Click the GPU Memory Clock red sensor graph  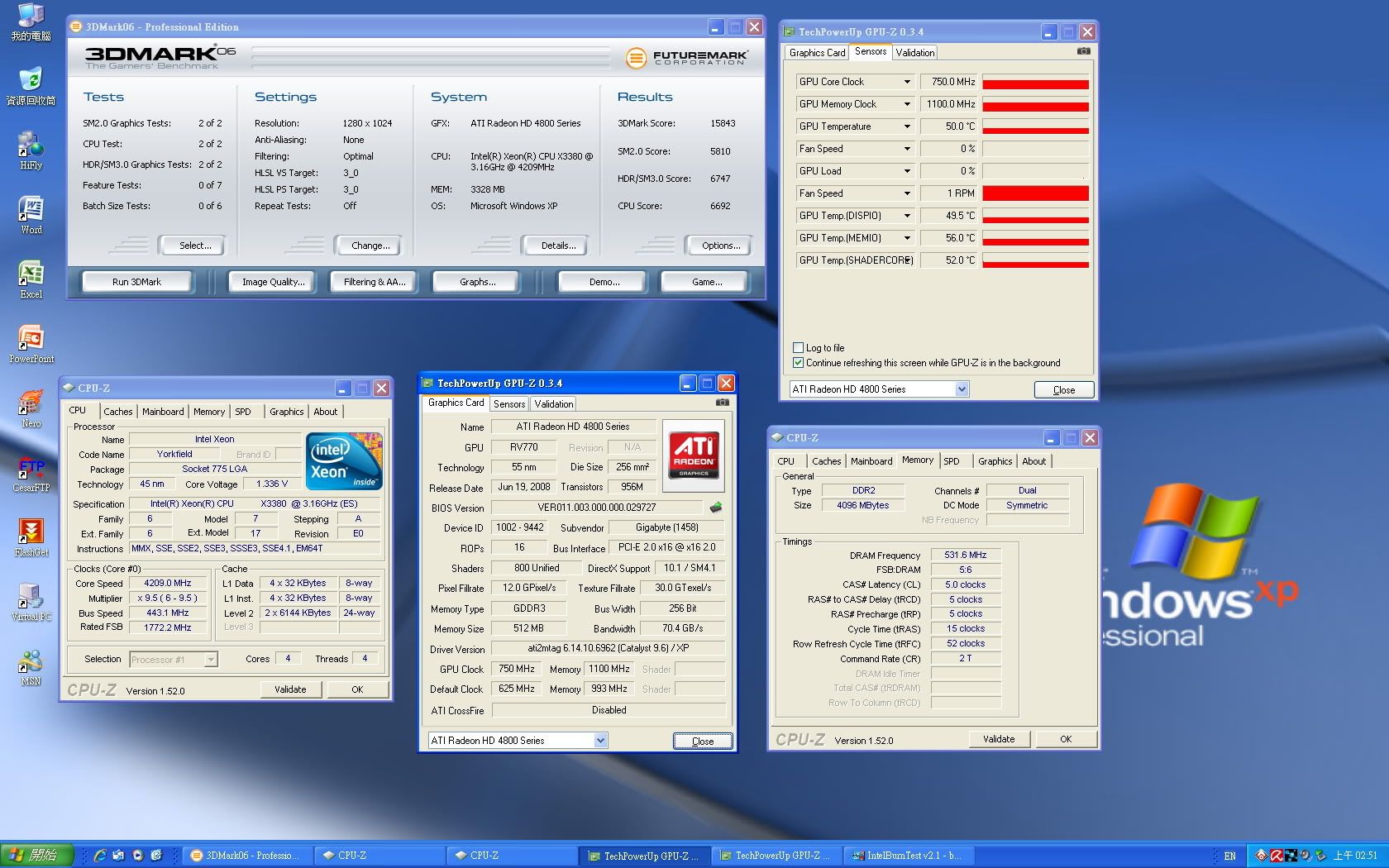(1035, 104)
